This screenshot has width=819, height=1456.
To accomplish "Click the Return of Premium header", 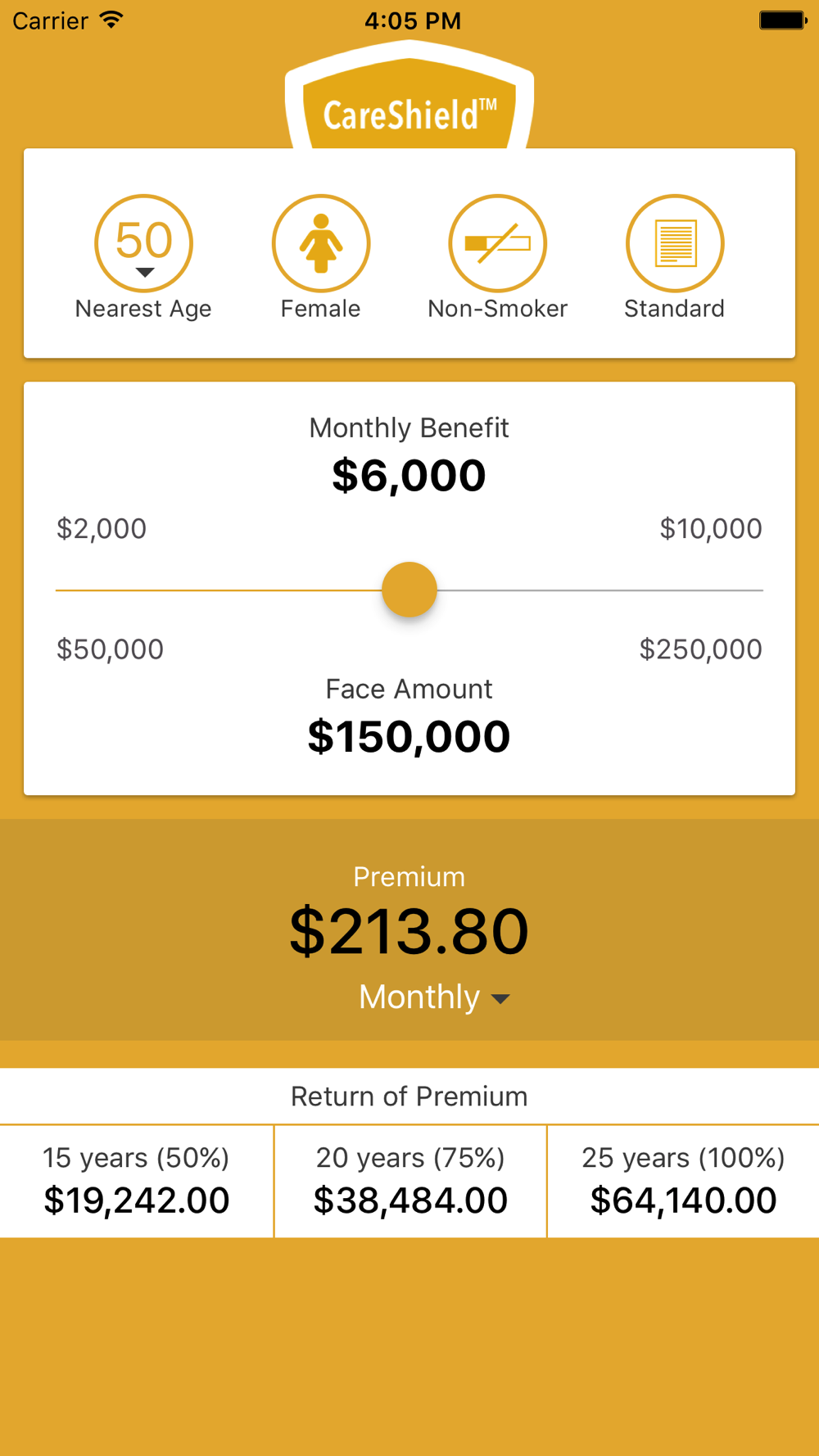I will point(409,1096).
